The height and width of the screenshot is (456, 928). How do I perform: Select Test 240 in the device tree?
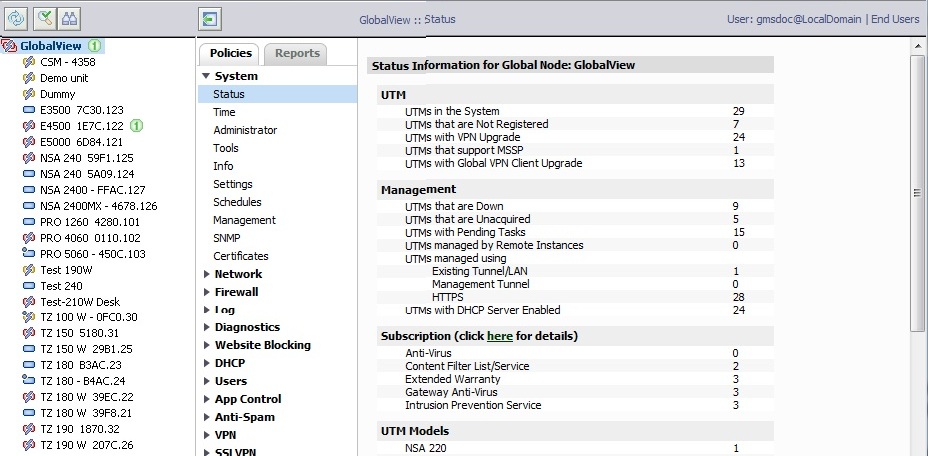point(62,285)
